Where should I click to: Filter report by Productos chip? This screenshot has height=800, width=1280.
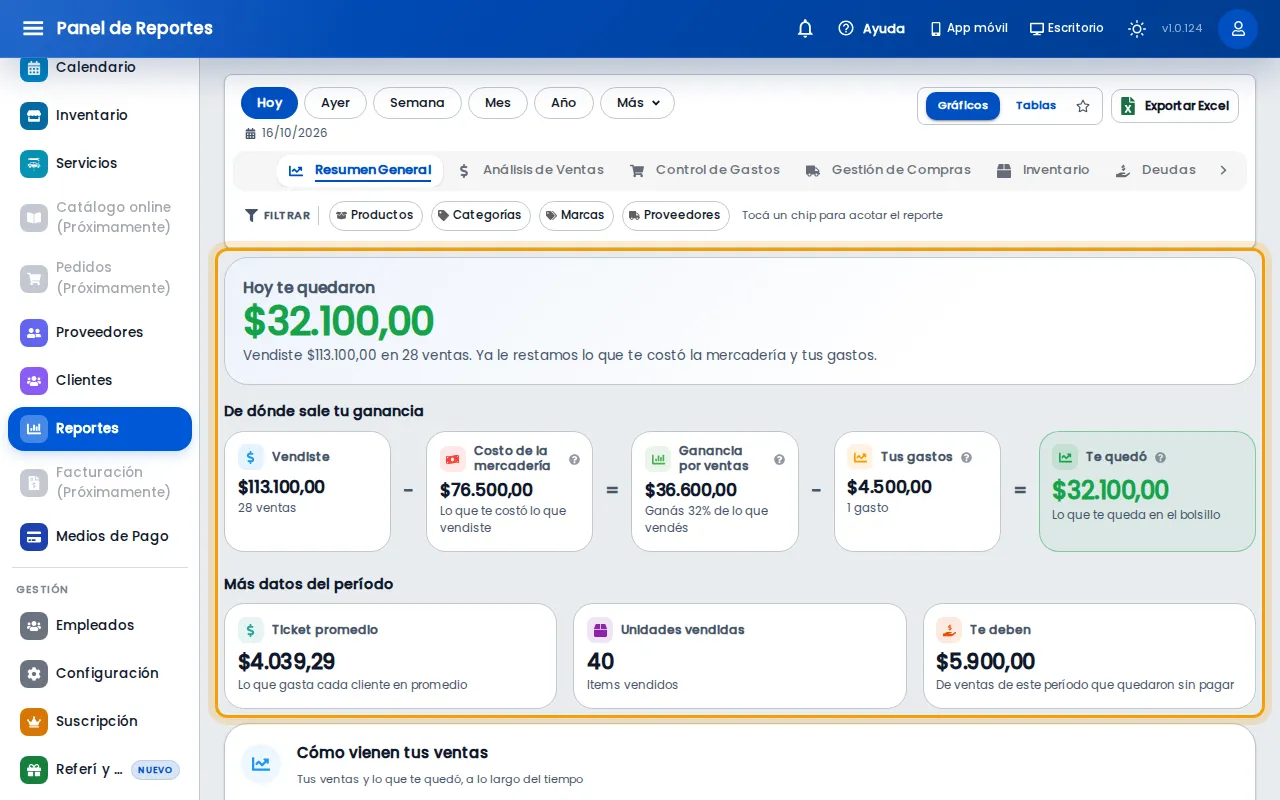(376, 216)
